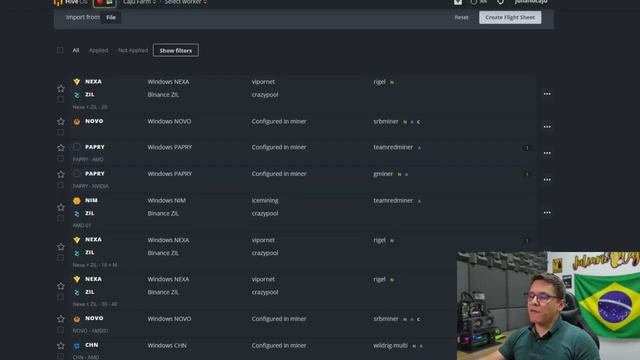Click the Create Flight Sheet button

pyautogui.click(x=510, y=17)
